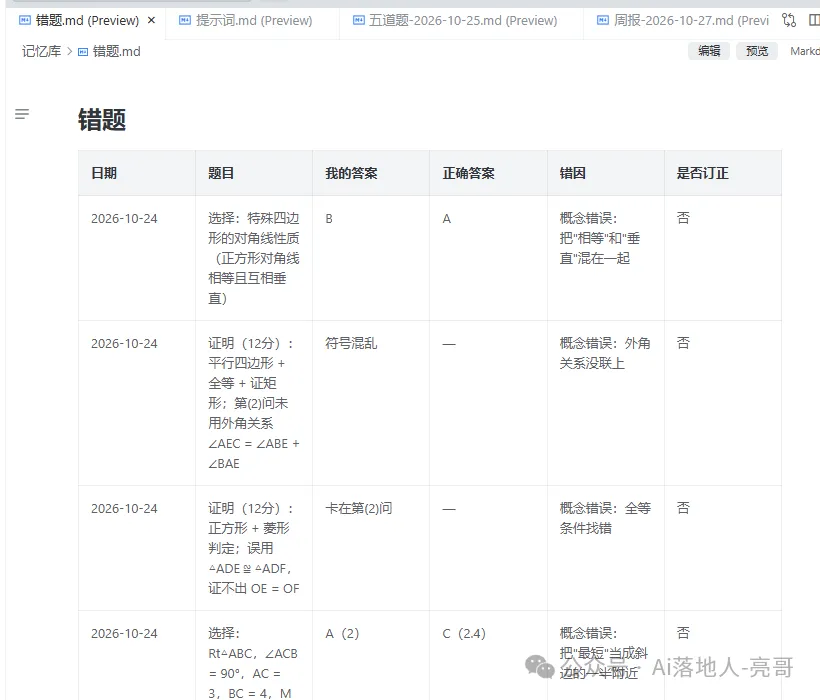Click the date in the Rt△ABC row
Screen dimensions: 820x700
[124, 634]
